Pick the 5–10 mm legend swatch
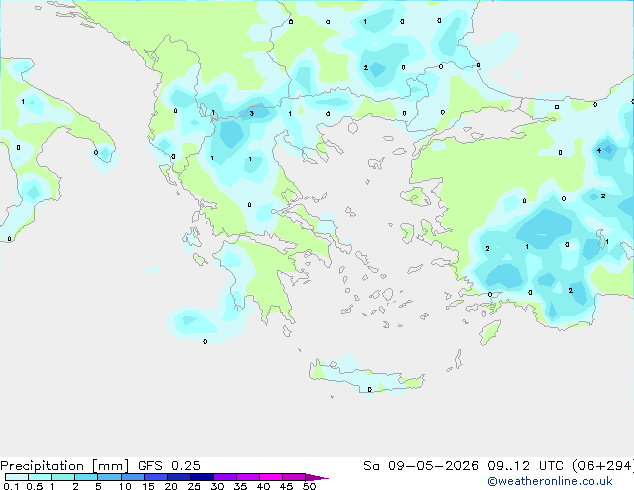This screenshot has width=634, height=490. coord(109,477)
